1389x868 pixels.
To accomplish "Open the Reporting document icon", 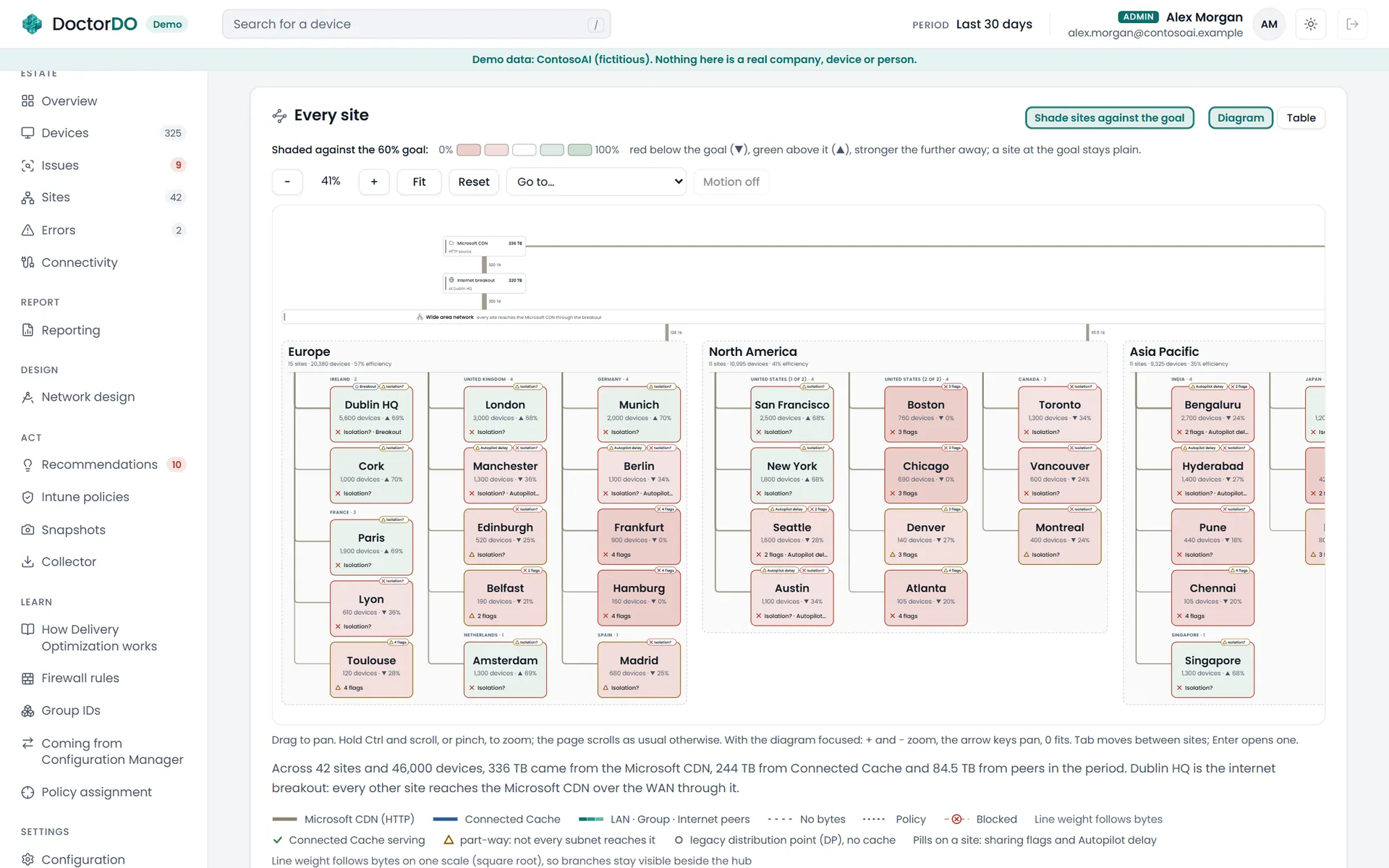I will [27, 330].
